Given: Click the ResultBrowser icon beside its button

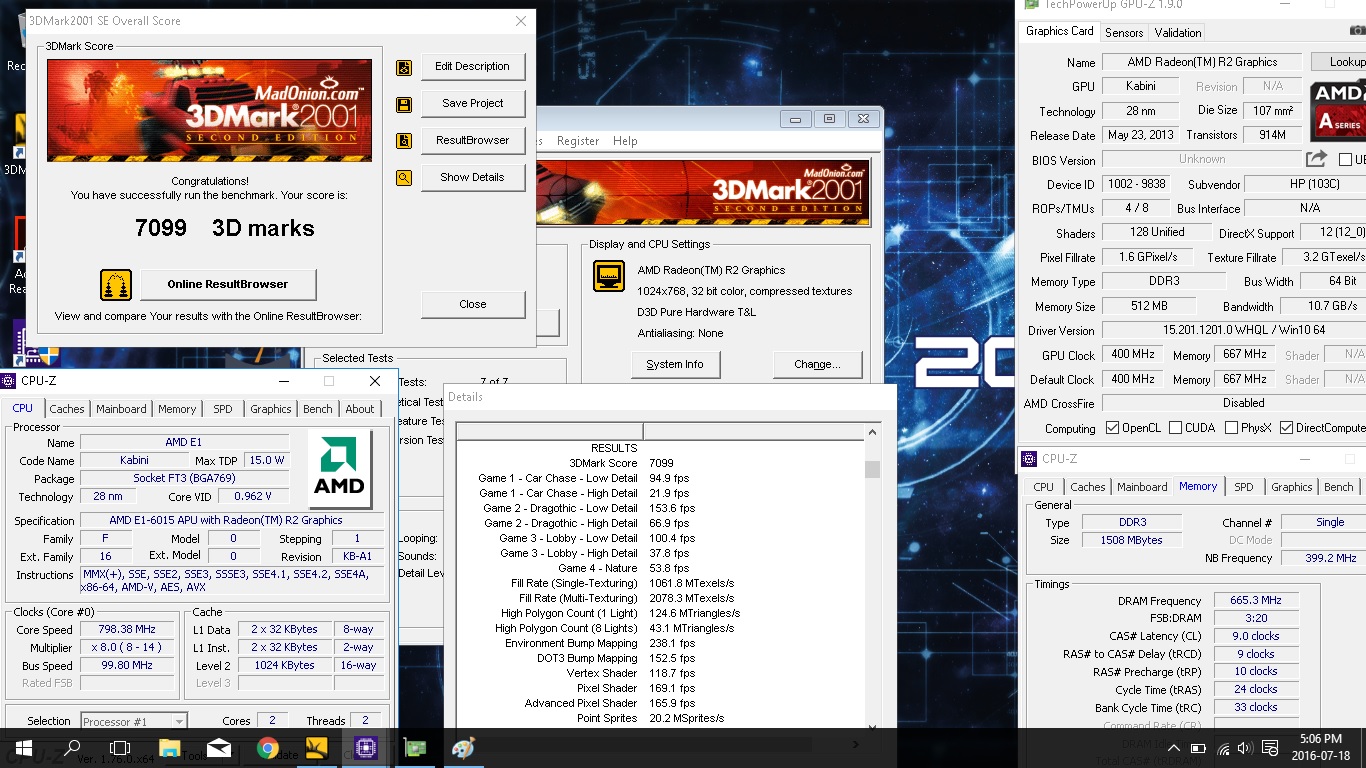Looking at the screenshot, I should 404,142.
